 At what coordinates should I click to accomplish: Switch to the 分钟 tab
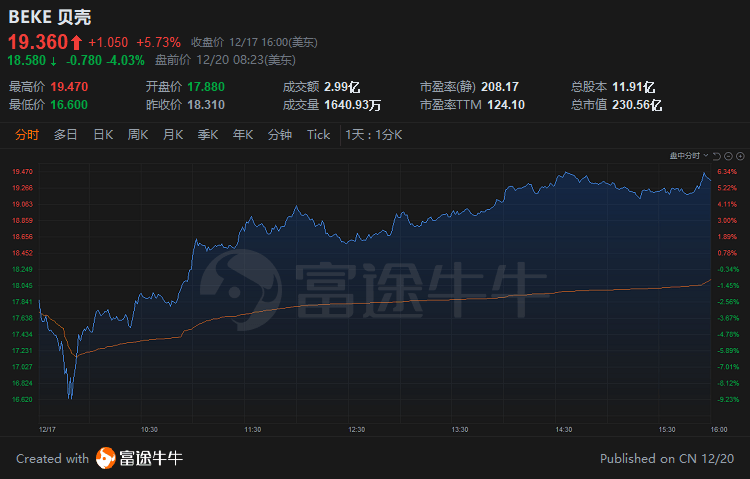(x=280, y=135)
